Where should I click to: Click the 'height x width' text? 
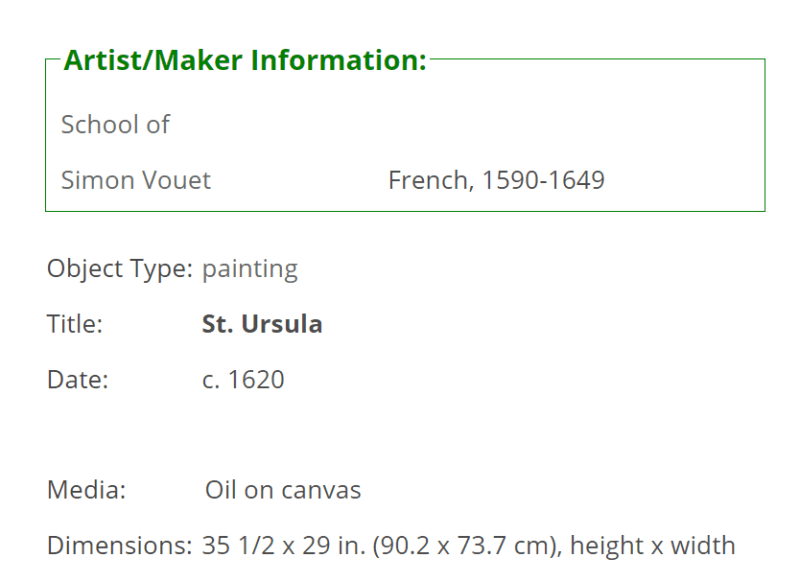point(653,545)
